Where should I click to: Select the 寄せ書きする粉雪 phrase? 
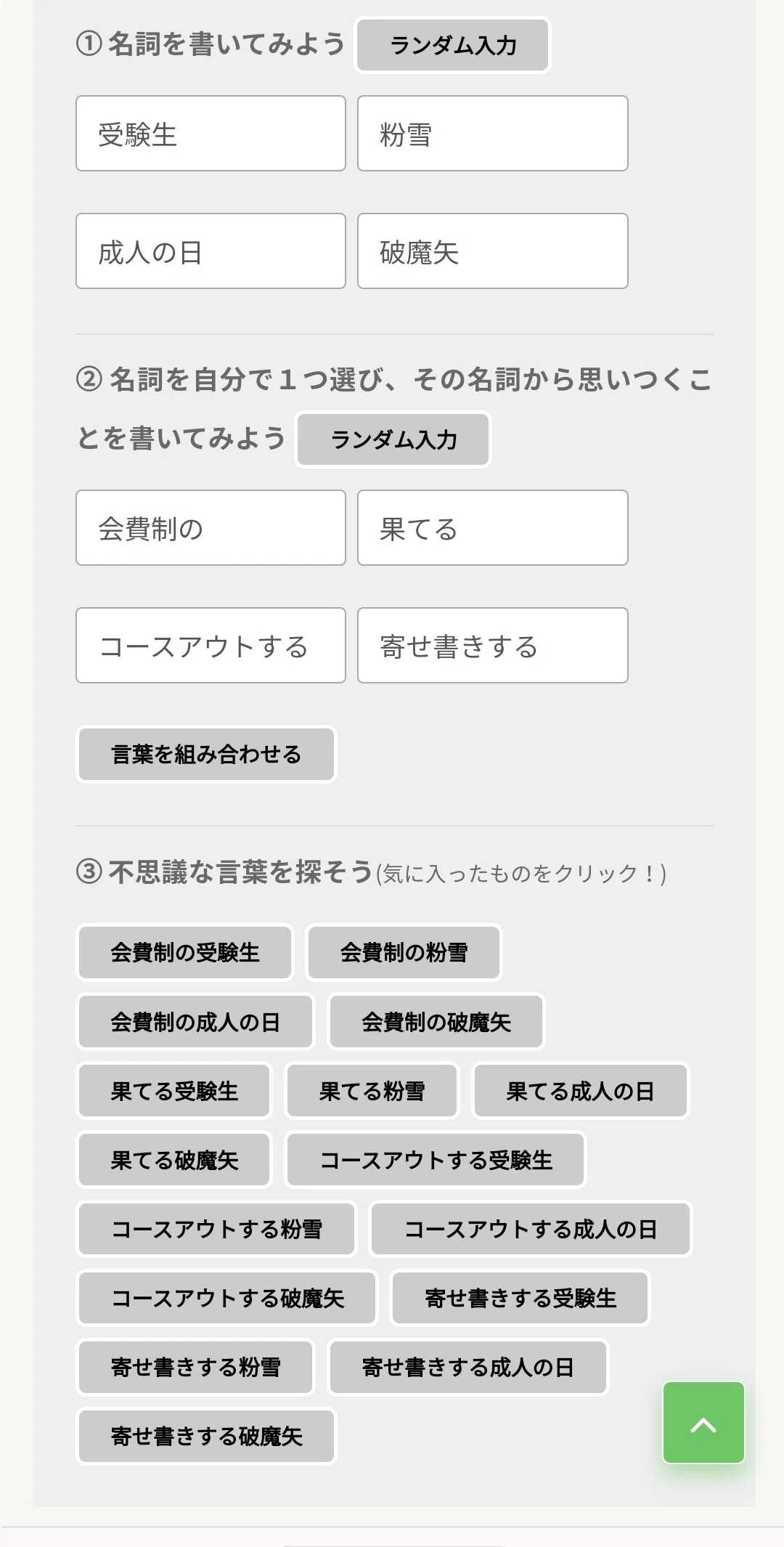(x=195, y=1367)
